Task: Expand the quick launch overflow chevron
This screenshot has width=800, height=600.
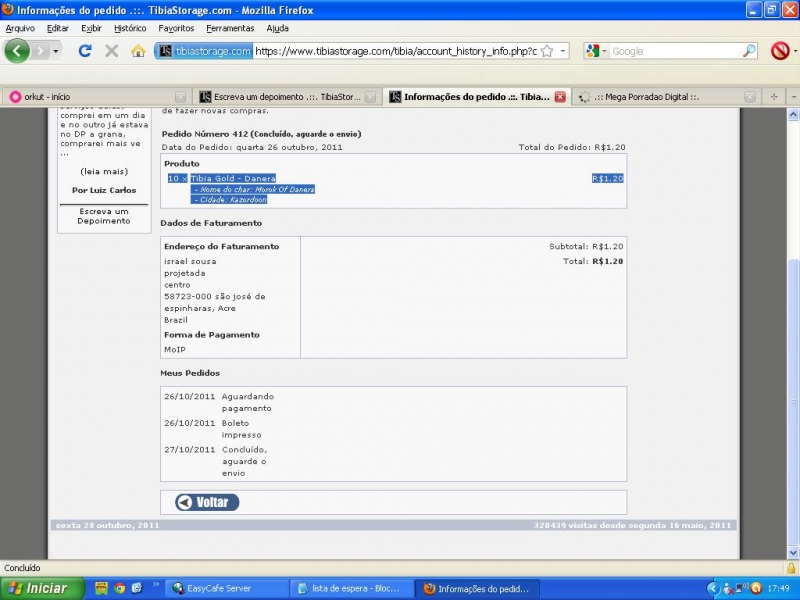Action: pyautogui.click(x=156, y=585)
